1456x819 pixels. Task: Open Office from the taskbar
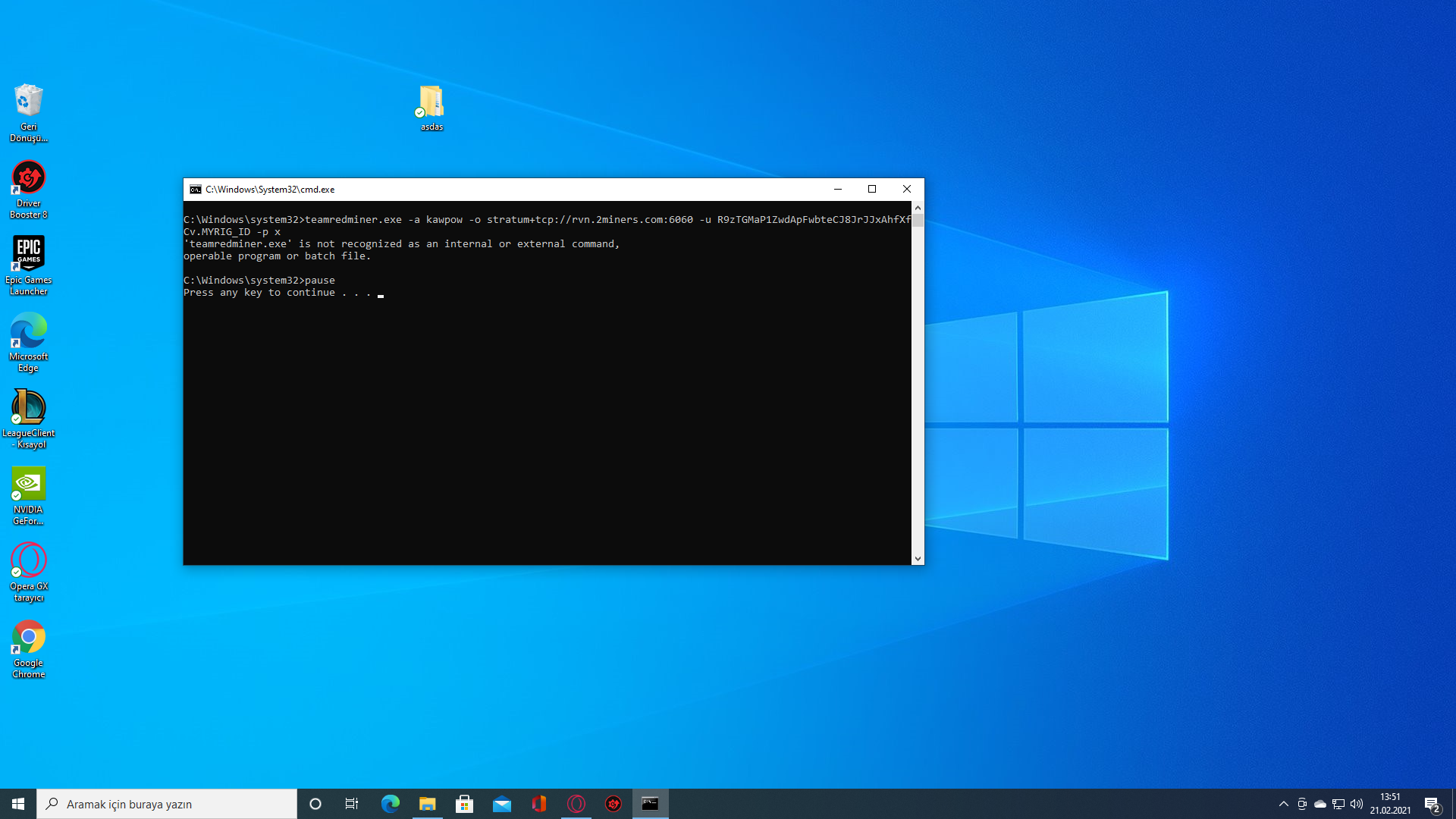pyautogui.click(x=538, y=804)
